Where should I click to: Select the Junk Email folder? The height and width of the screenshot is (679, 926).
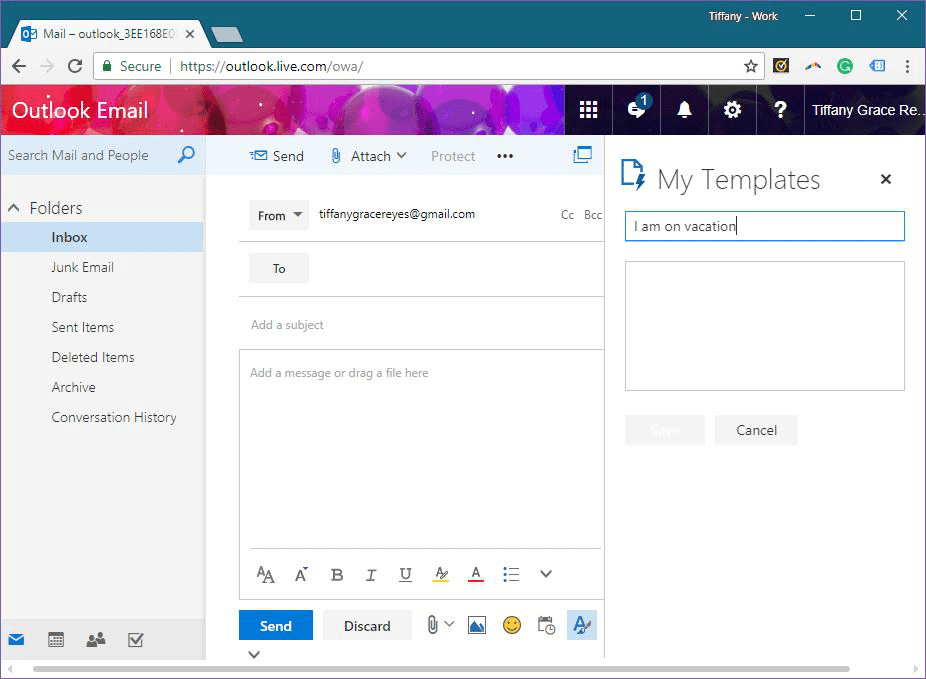coord(83,267)
